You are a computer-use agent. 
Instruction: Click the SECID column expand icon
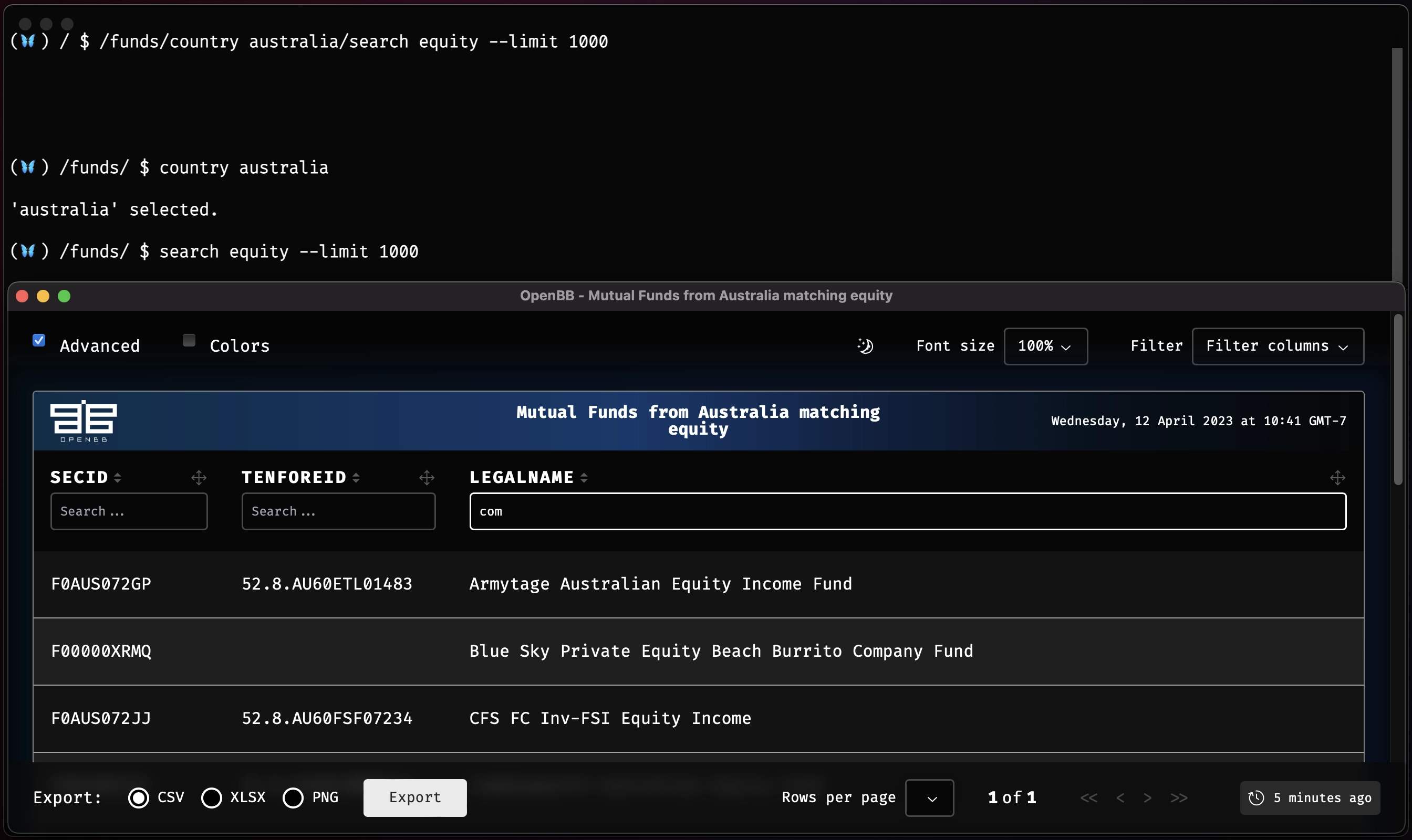[199, 477]
